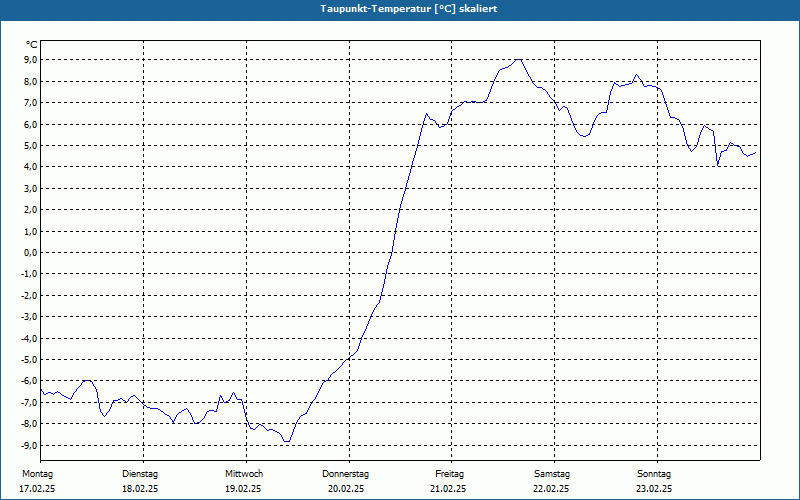Click the date 19.02.25

tap(243, 489)
